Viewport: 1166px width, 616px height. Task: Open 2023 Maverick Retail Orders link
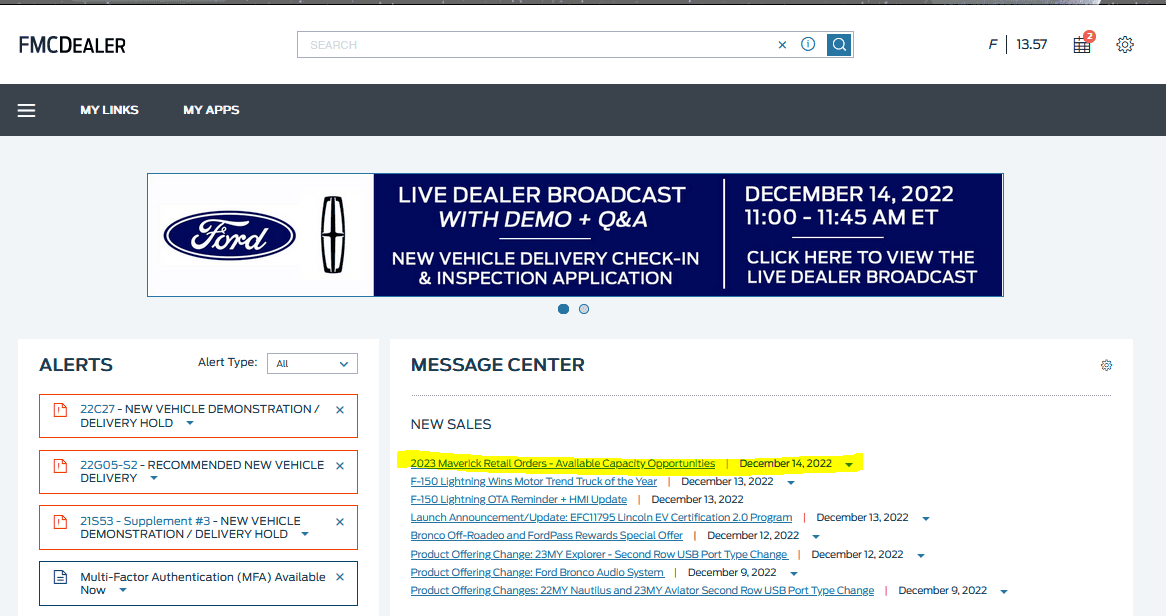tap(563, 463)
